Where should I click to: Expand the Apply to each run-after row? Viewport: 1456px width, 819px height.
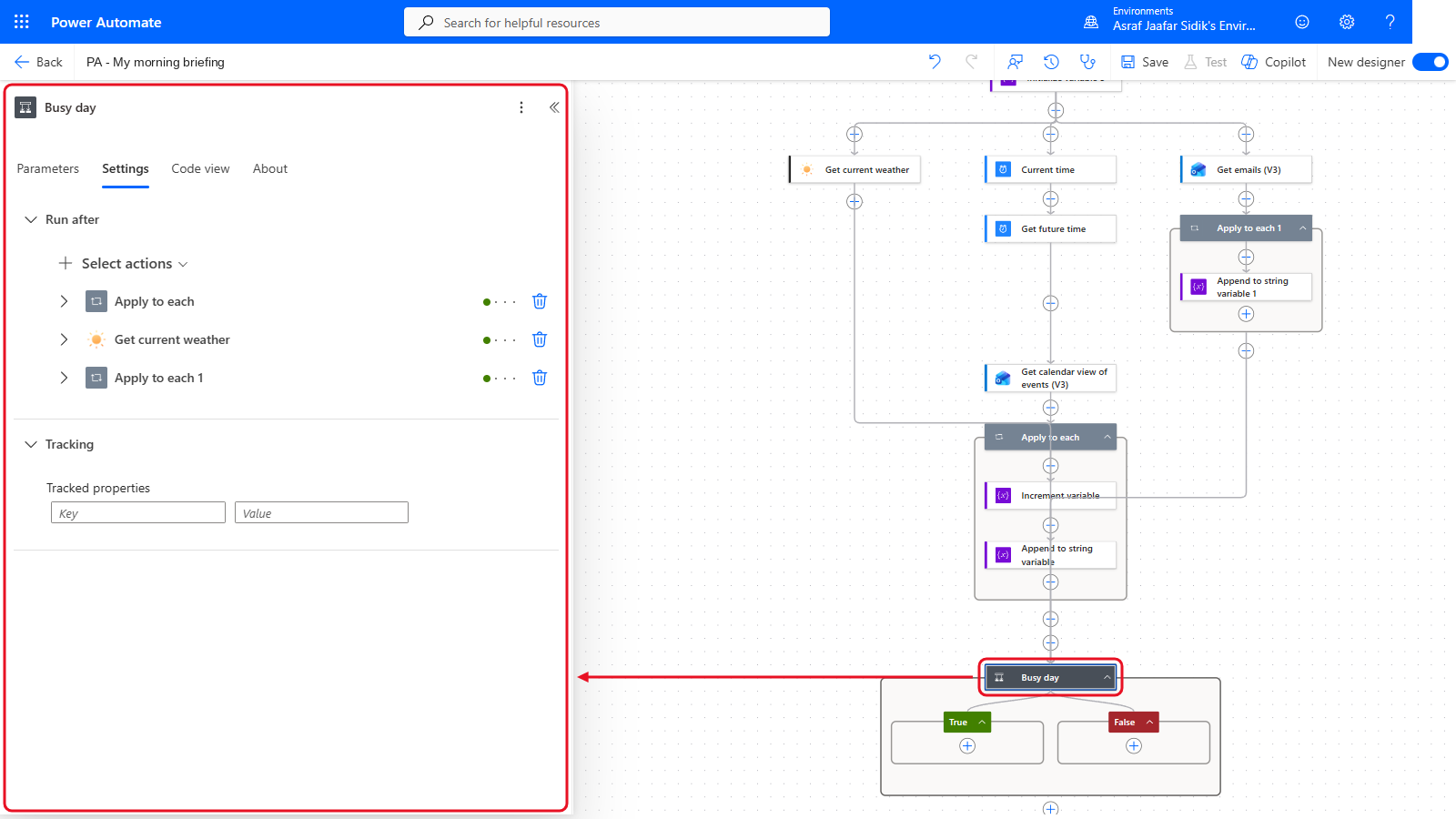64,301
